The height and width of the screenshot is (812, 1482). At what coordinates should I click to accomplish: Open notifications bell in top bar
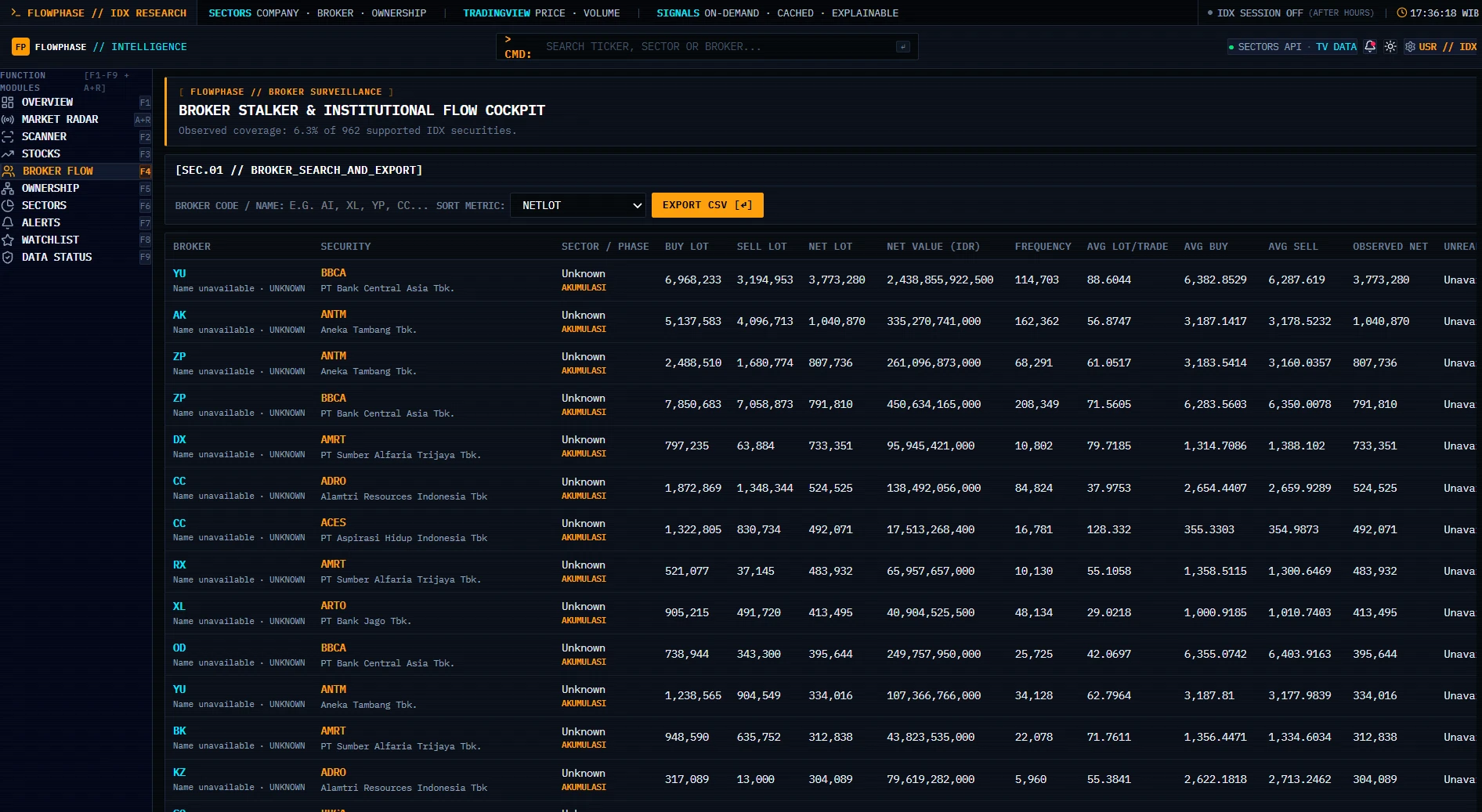click(1370, 47)
